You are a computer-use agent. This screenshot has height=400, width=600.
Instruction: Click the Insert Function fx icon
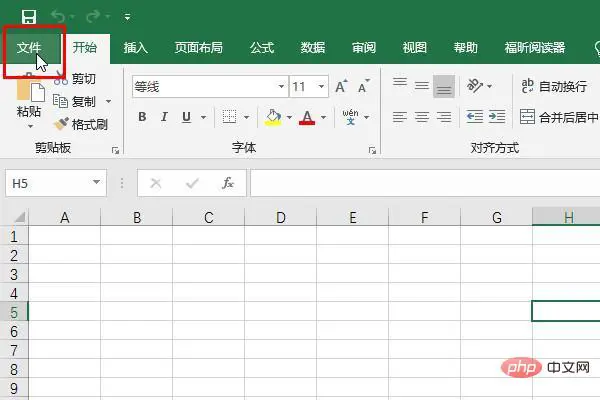pyautogui.click(x=228, y=183)
